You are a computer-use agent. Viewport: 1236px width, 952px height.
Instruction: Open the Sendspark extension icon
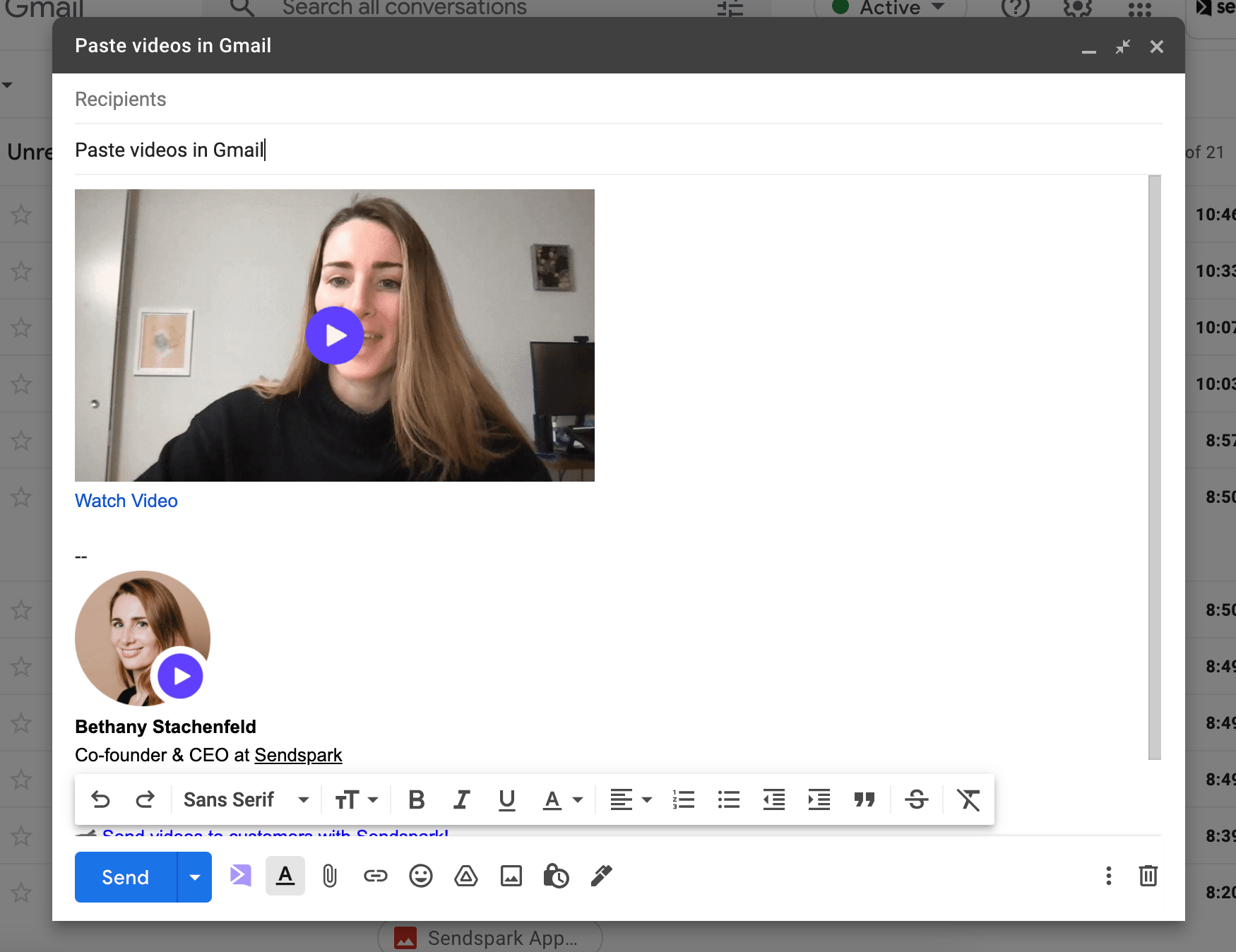[x=241, y=876]
